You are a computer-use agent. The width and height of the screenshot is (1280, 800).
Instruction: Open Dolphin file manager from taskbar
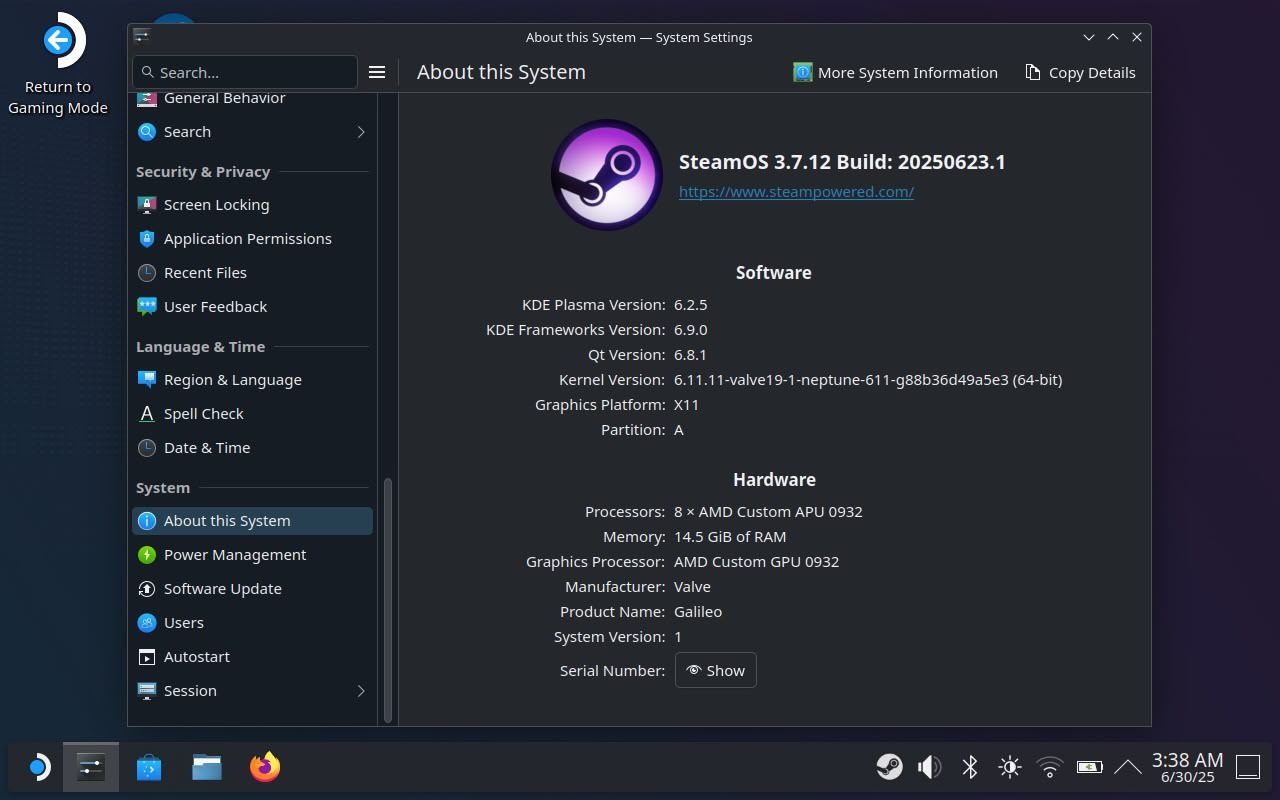point(207,767)
